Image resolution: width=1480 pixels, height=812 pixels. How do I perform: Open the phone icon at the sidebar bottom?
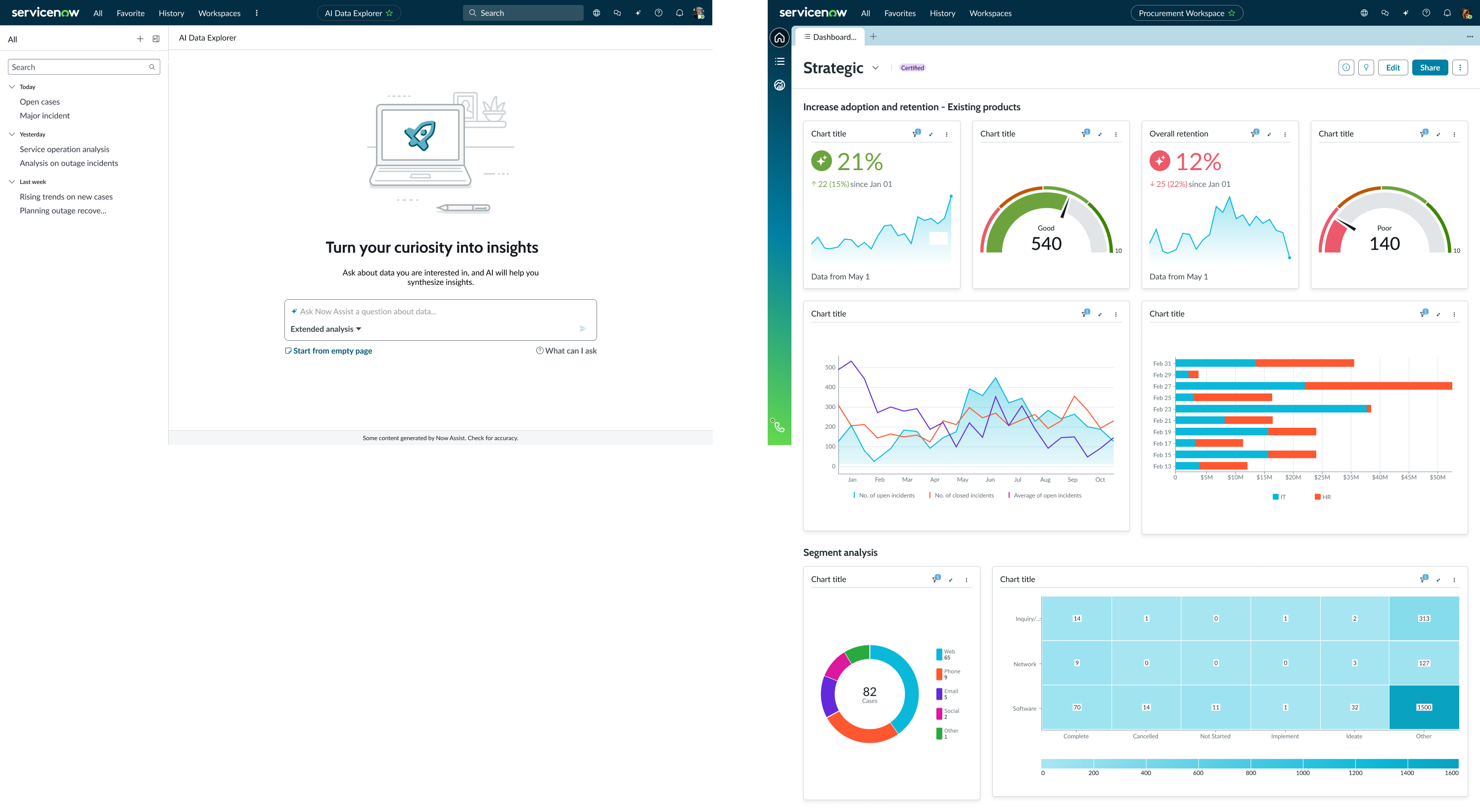(779, 426)
